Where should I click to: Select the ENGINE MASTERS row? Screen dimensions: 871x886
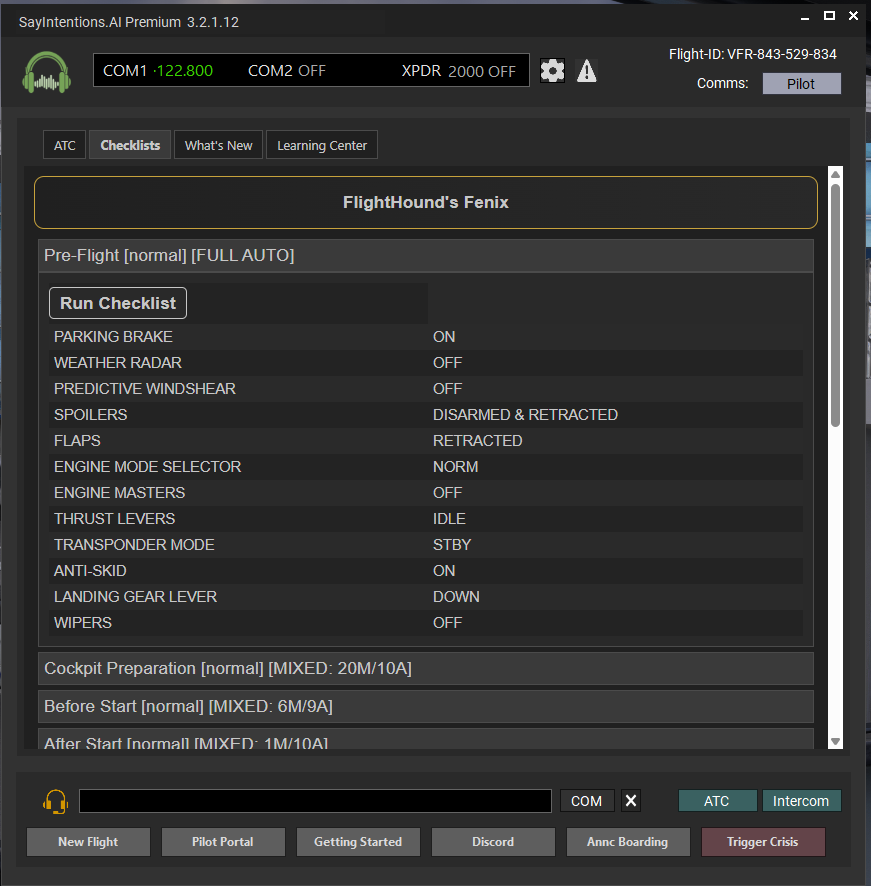[426, 493]
